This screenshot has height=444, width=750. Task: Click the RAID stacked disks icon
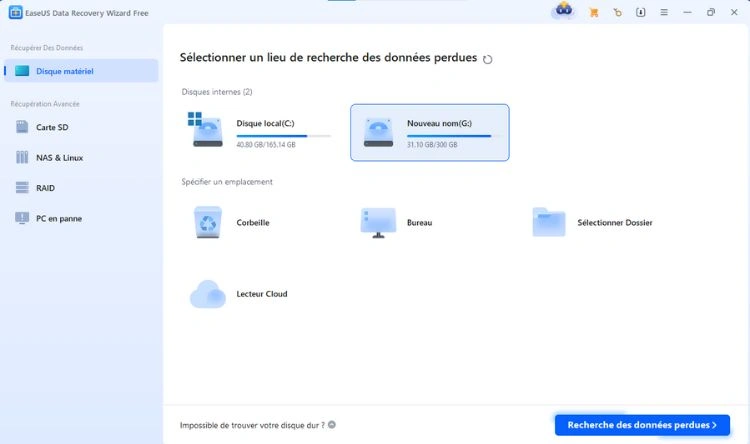click(x=22, y=188)
